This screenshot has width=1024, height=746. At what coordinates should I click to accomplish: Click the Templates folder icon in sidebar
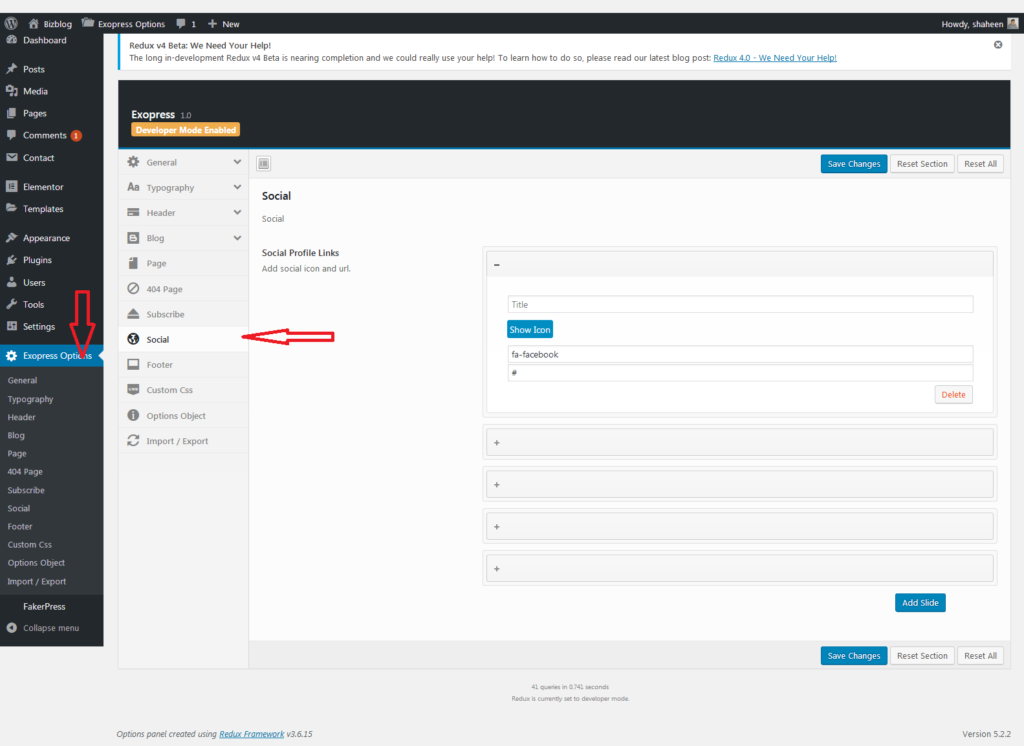point(12,208)
